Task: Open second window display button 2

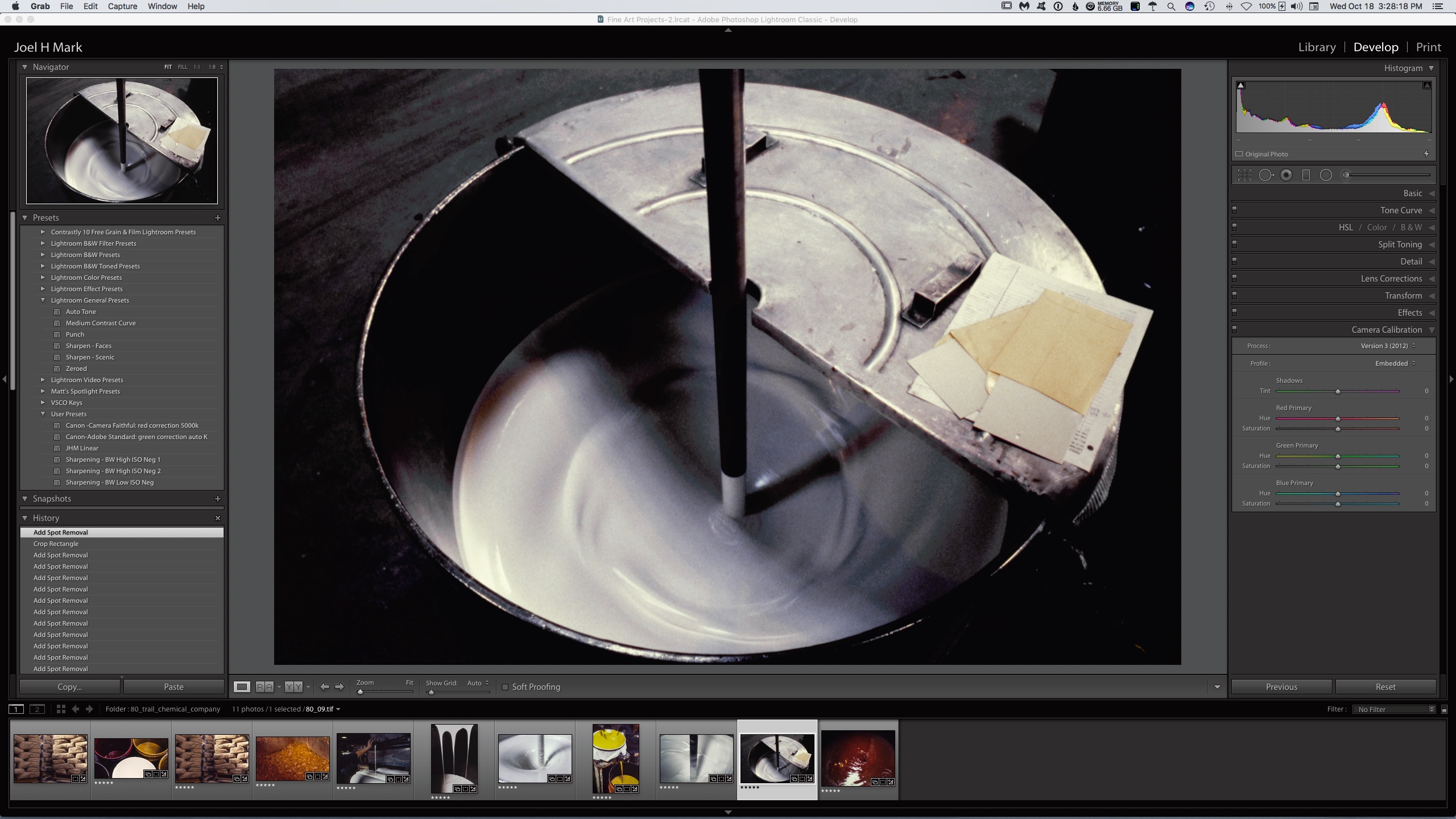Action: click(x=37, y=709)
